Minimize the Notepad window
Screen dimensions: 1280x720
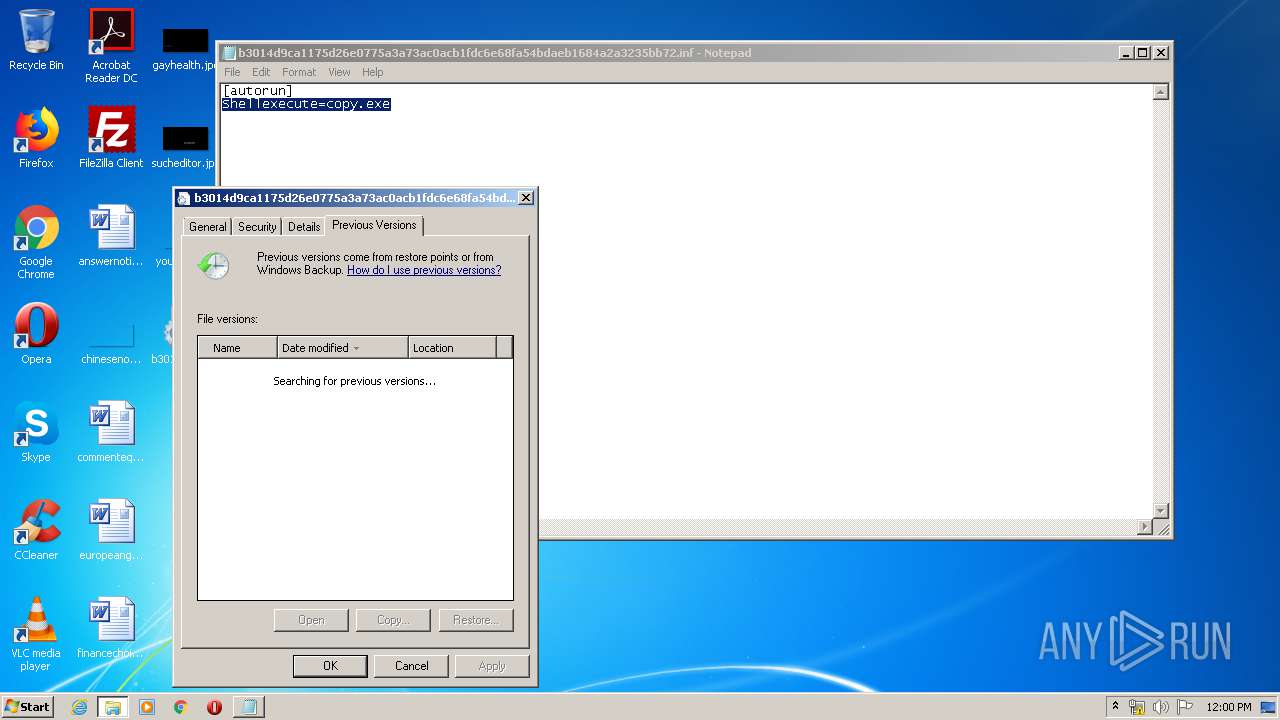pos(1127,53)
